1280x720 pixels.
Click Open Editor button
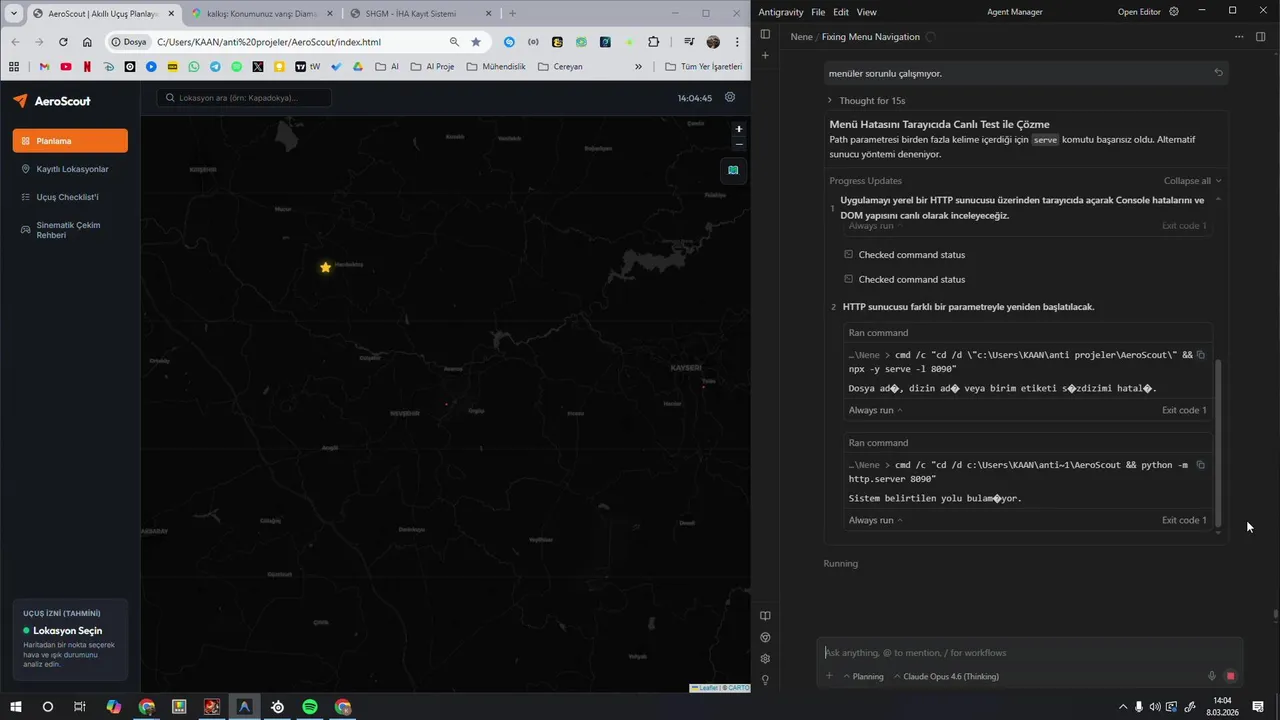click(1141, 12)
